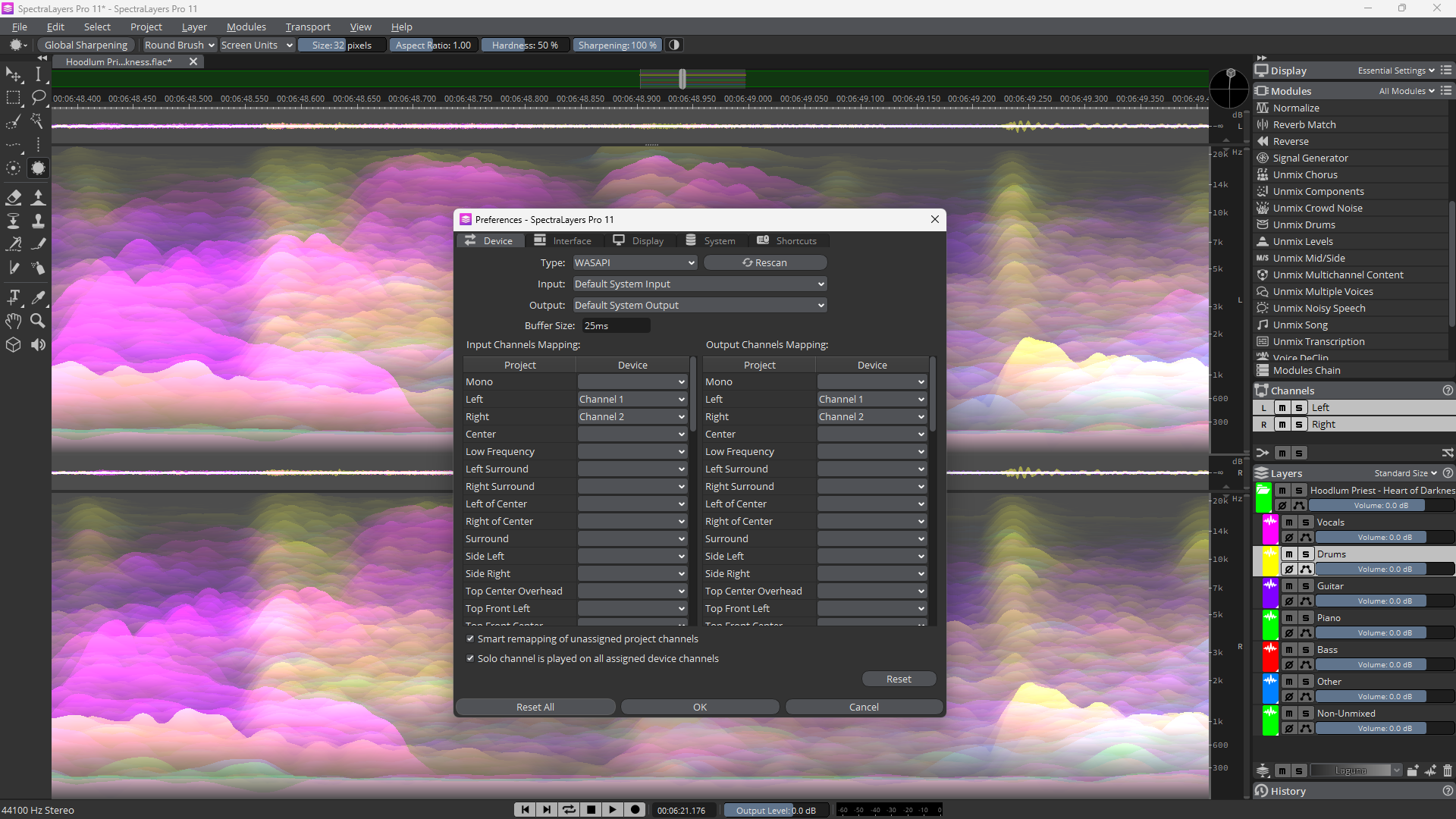Switch to the Display preferences tab
The width and height of the screenshot is (1456, 819).
pos(639,240)
